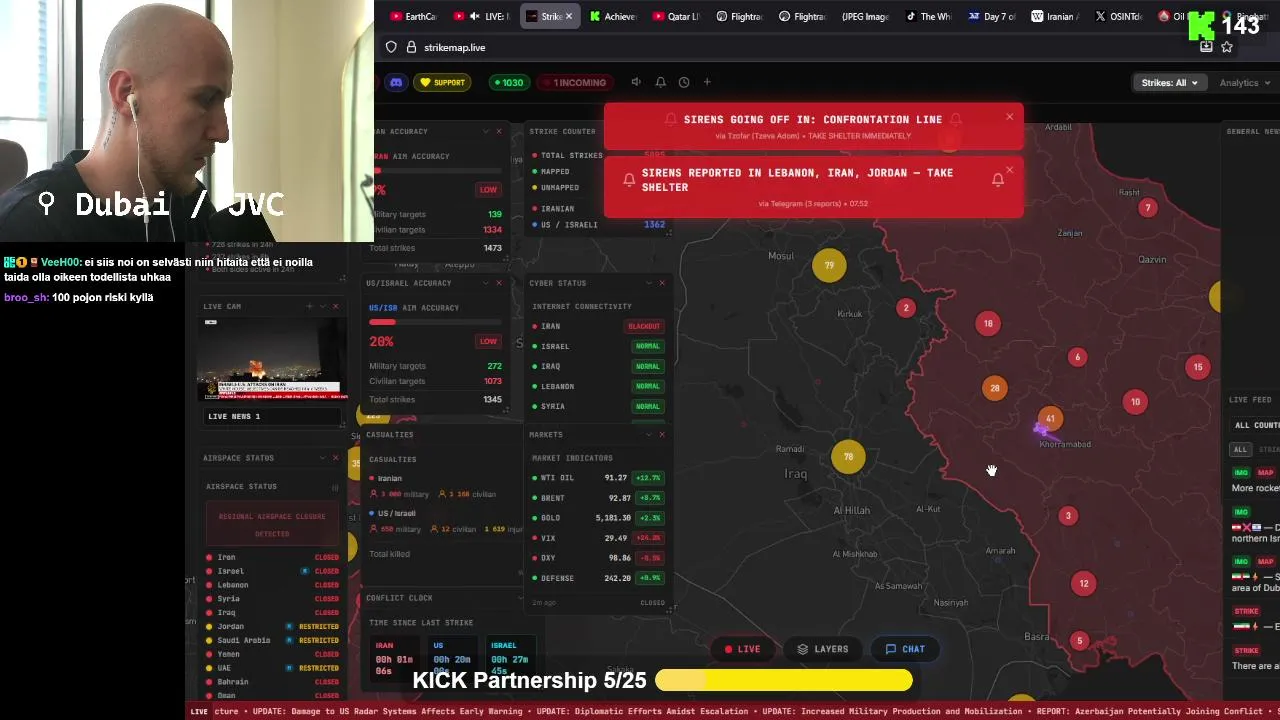Screen dimensions: 1280x720
Task: Click Iran Blackout connectivity status badge
Action: 644,326
